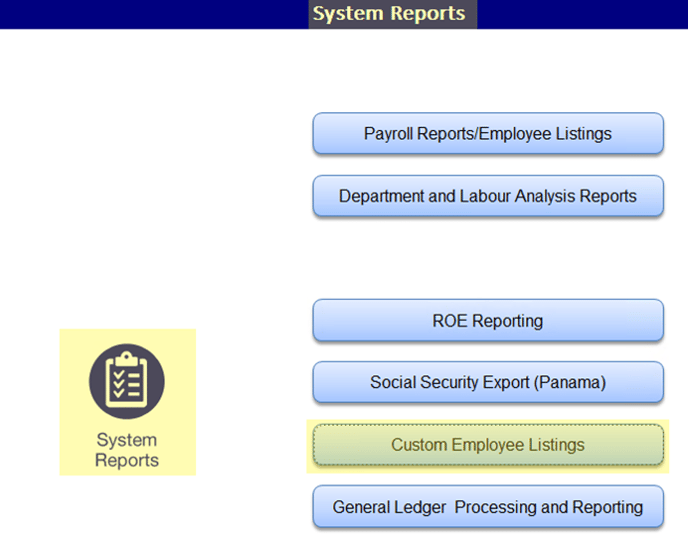The width and height of the screenshot is (688, 538).
Task: Launch the Payroll Reports listing menu
Action: (x=488, y=134)
